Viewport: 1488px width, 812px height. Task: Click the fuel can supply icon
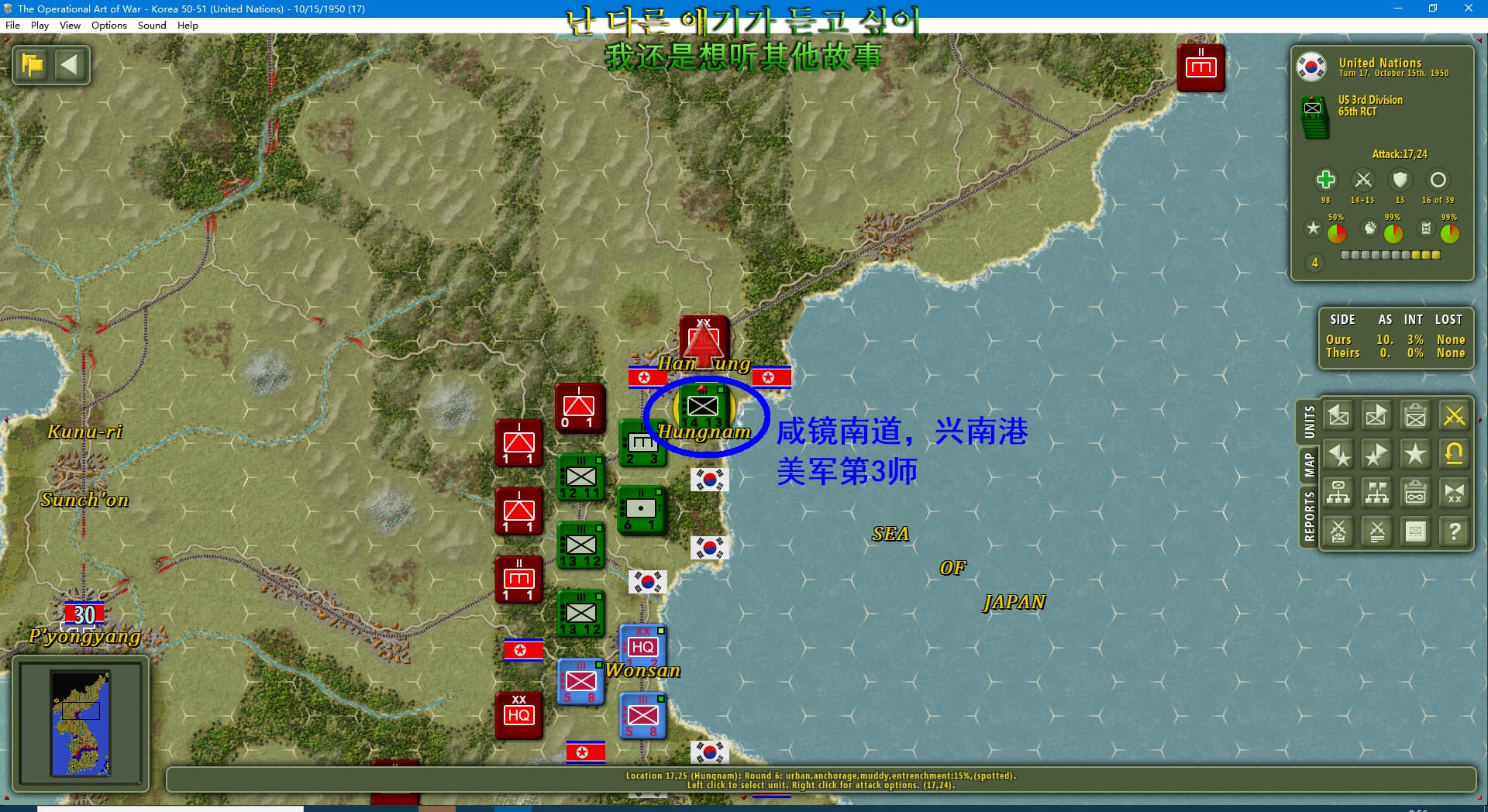[1425, 228]
